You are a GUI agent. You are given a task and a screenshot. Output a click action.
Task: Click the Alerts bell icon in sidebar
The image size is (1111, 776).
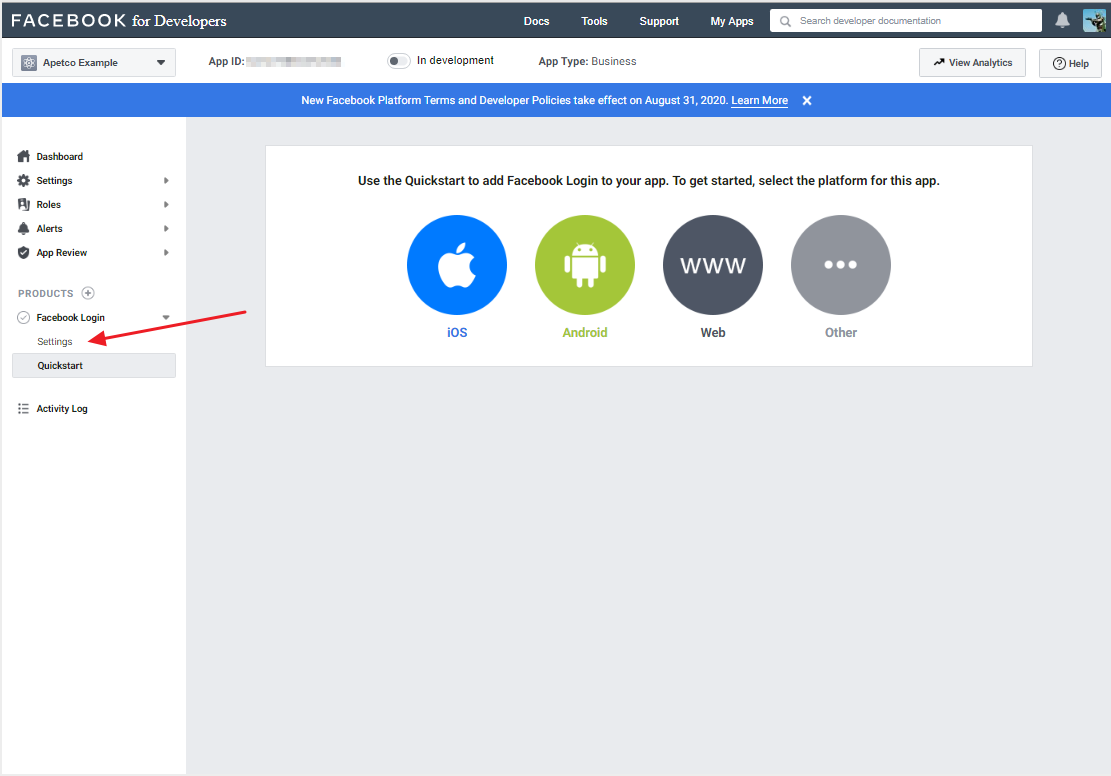click(x=23, y=228)
